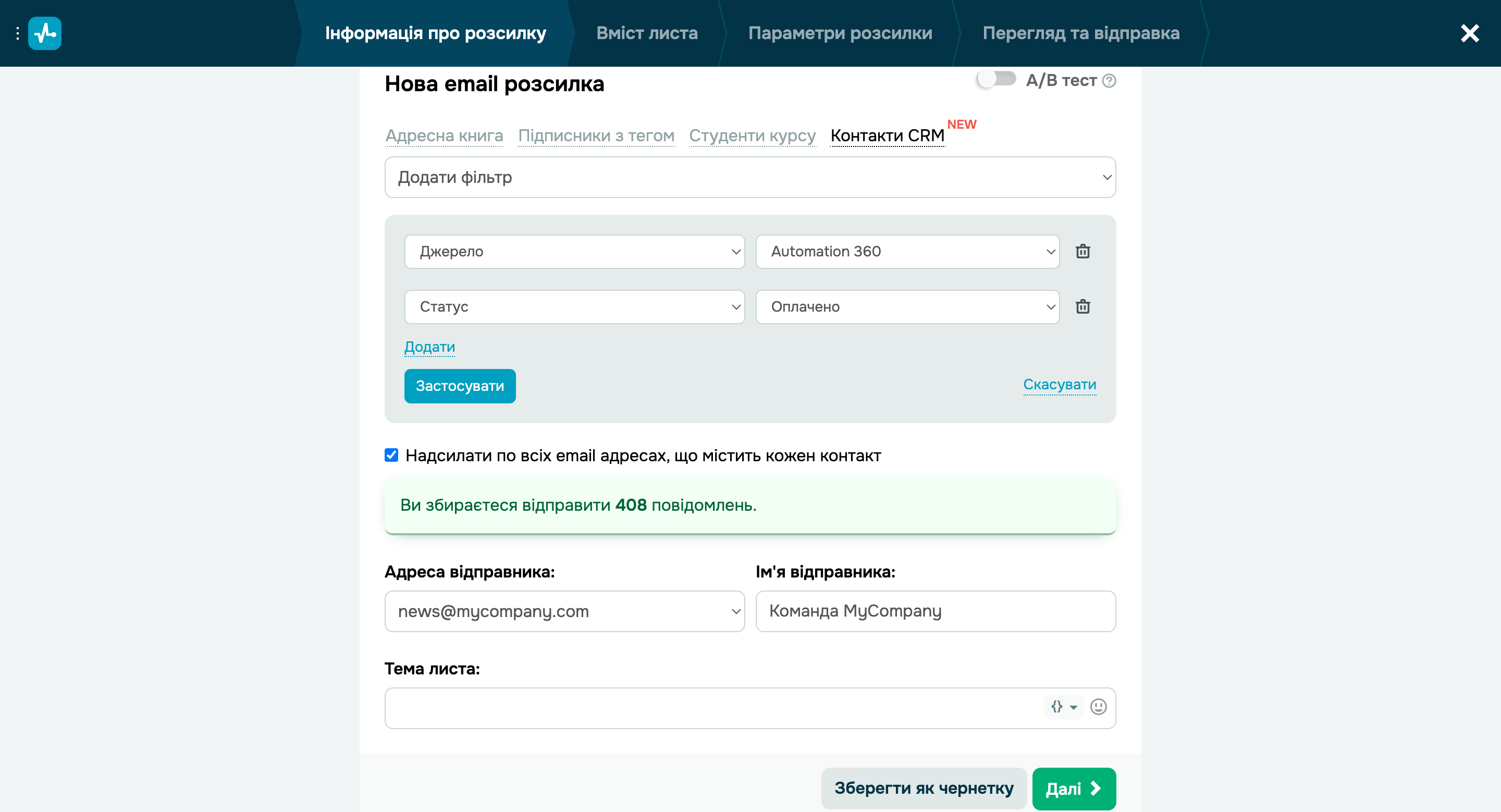The height and width of the screenshot is (812, 1501).
Task: Open the three-dot menu in top left
Action: pyautogui.click(x=17, y=33)
